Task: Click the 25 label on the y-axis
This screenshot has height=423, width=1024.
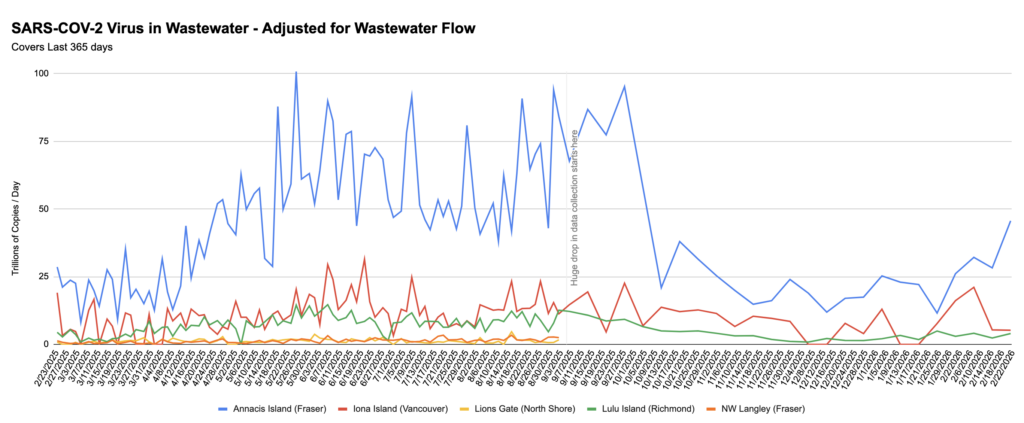Action: pos(45,276)
